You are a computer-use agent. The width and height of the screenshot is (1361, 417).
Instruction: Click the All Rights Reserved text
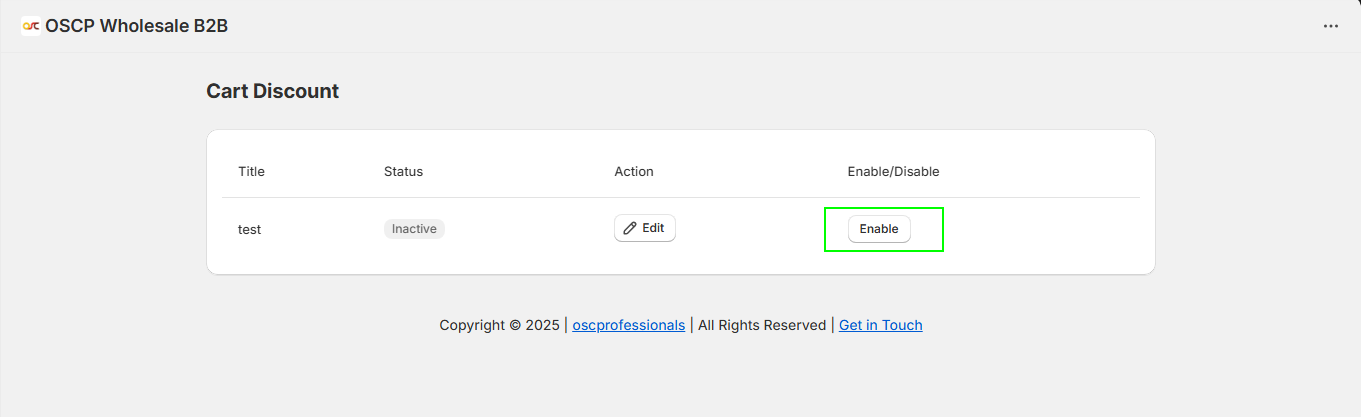point(762,325)
